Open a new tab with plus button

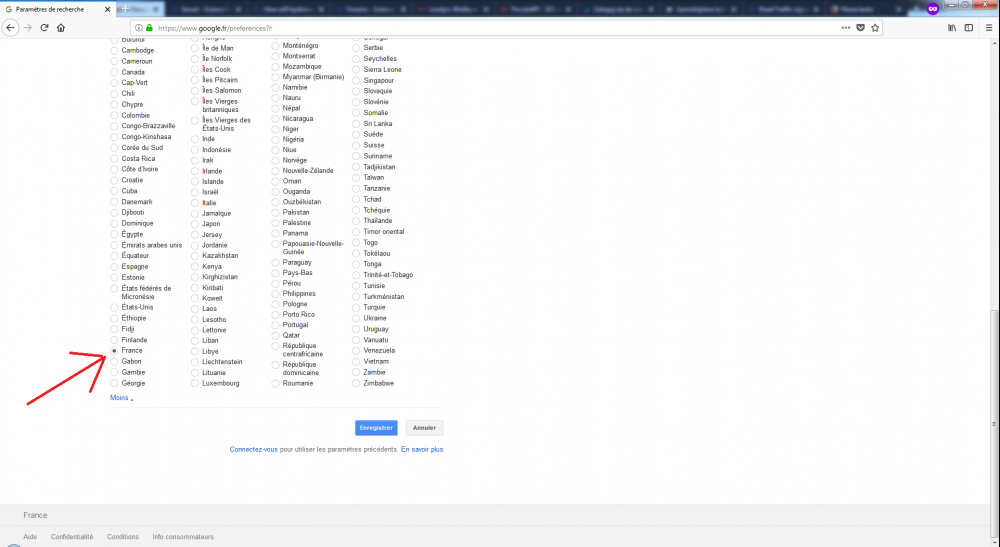tap(126, 9)
